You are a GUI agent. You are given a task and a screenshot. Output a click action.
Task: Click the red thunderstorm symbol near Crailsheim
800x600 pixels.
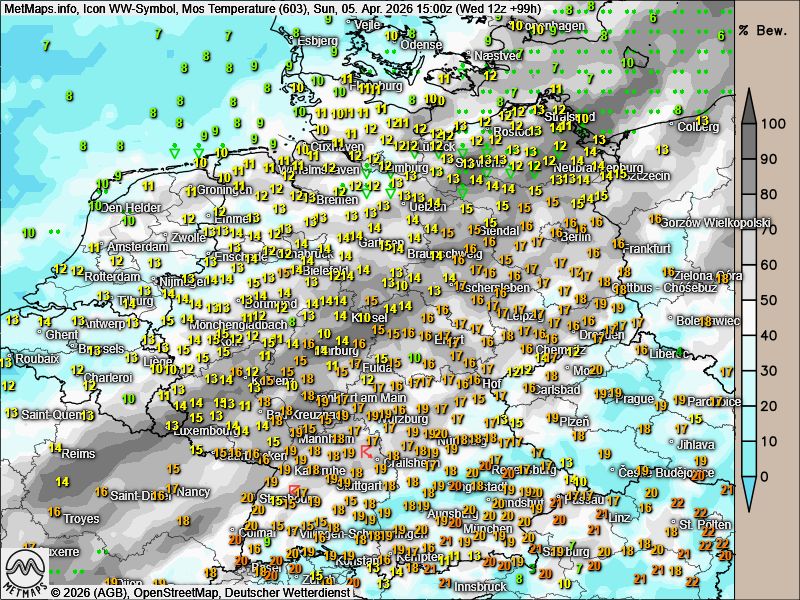tap(367, 452)
